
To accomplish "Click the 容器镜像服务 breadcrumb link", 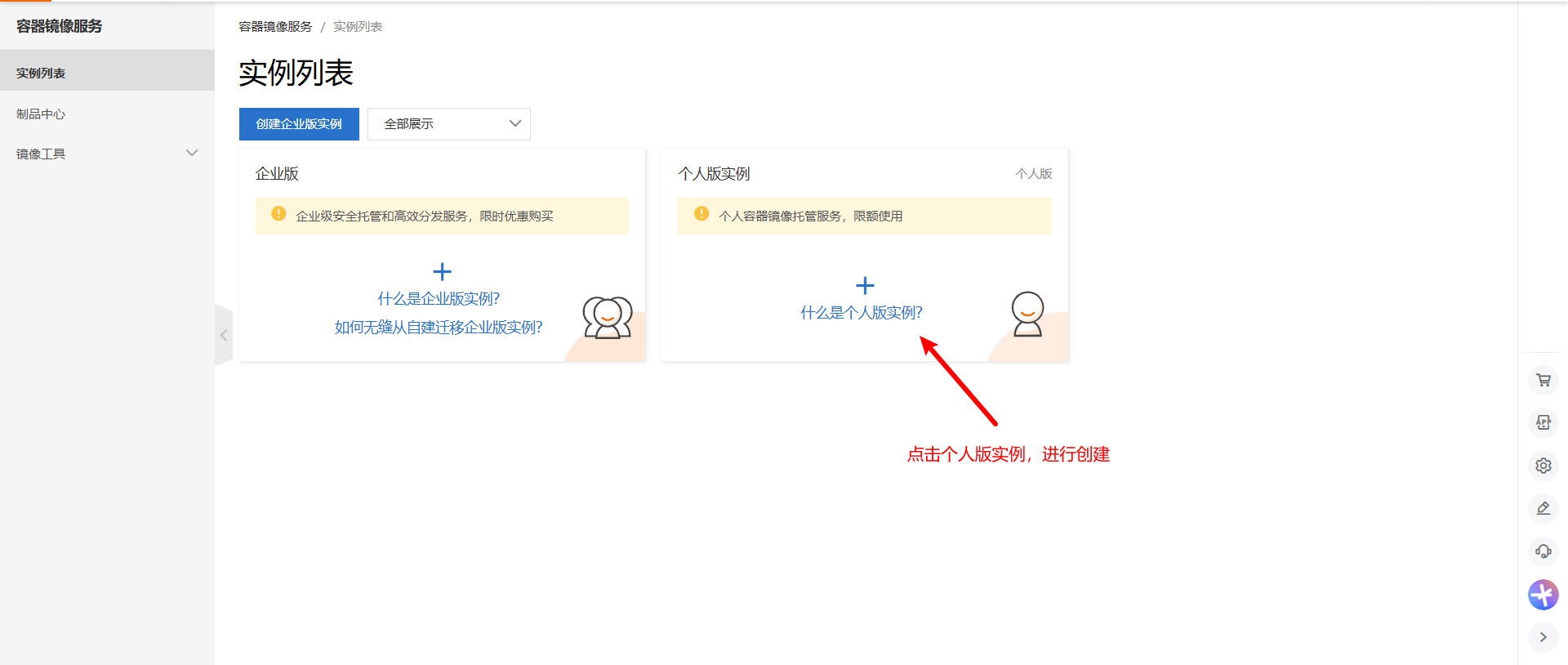I will point(275,27).
